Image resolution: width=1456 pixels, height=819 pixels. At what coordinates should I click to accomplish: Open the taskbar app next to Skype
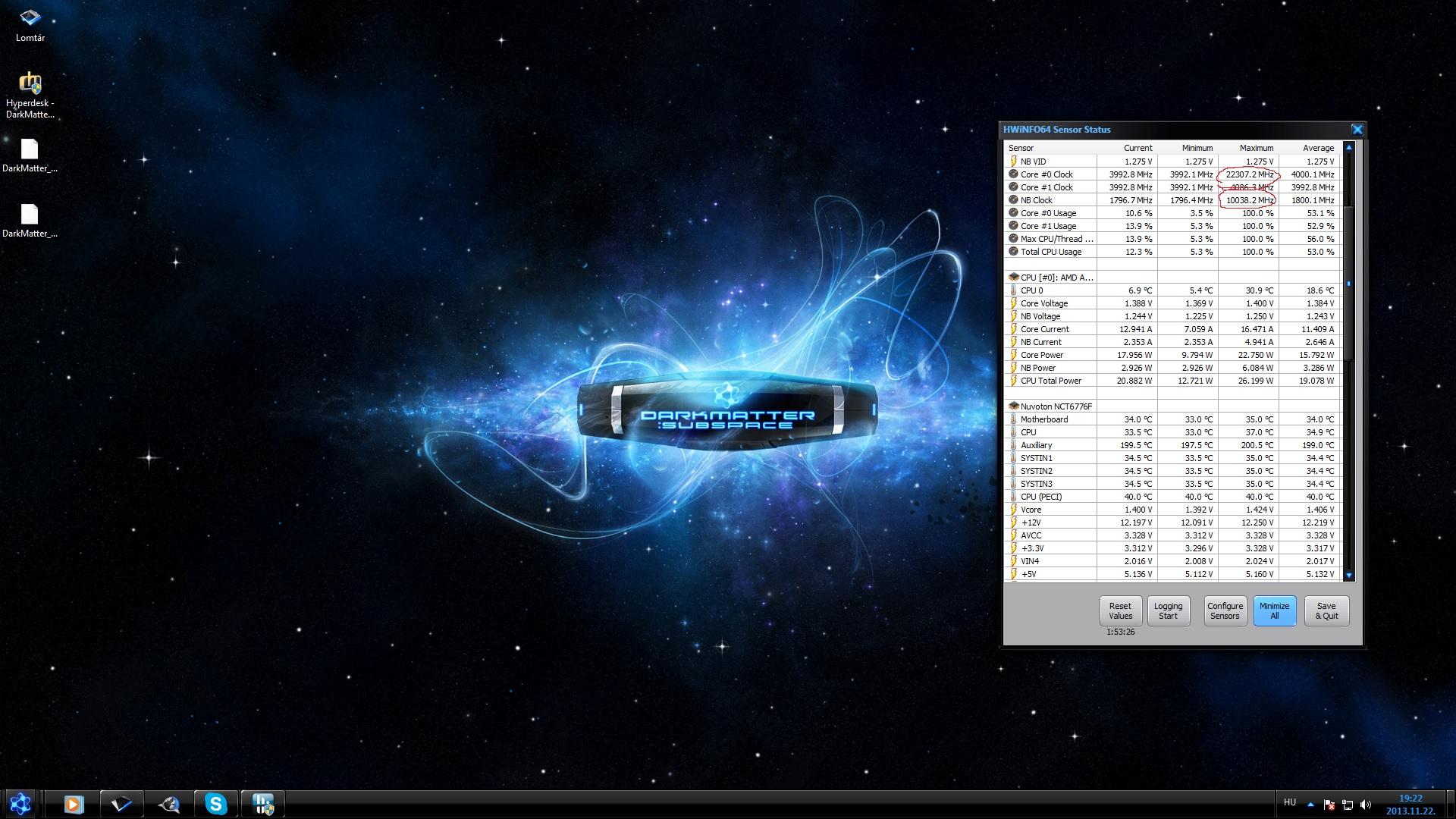(x=168, y=804)
